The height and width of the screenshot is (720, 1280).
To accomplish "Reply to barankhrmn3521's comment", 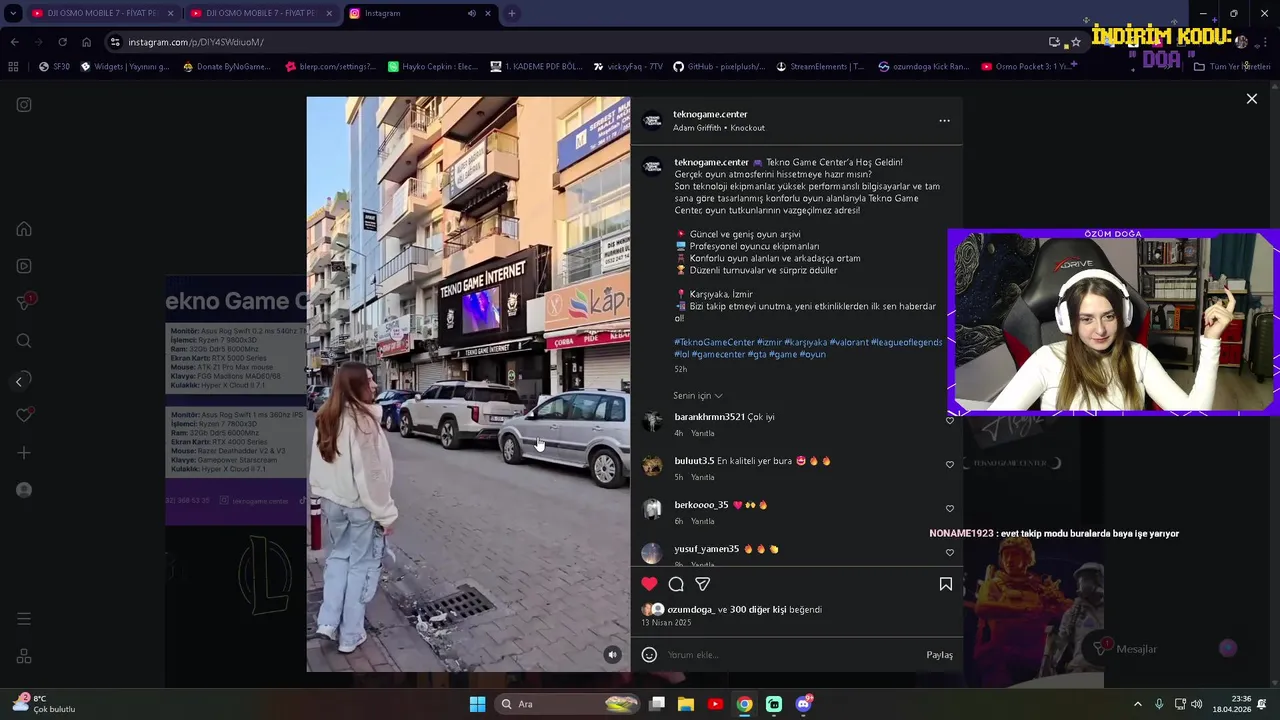I will point(703,433).
